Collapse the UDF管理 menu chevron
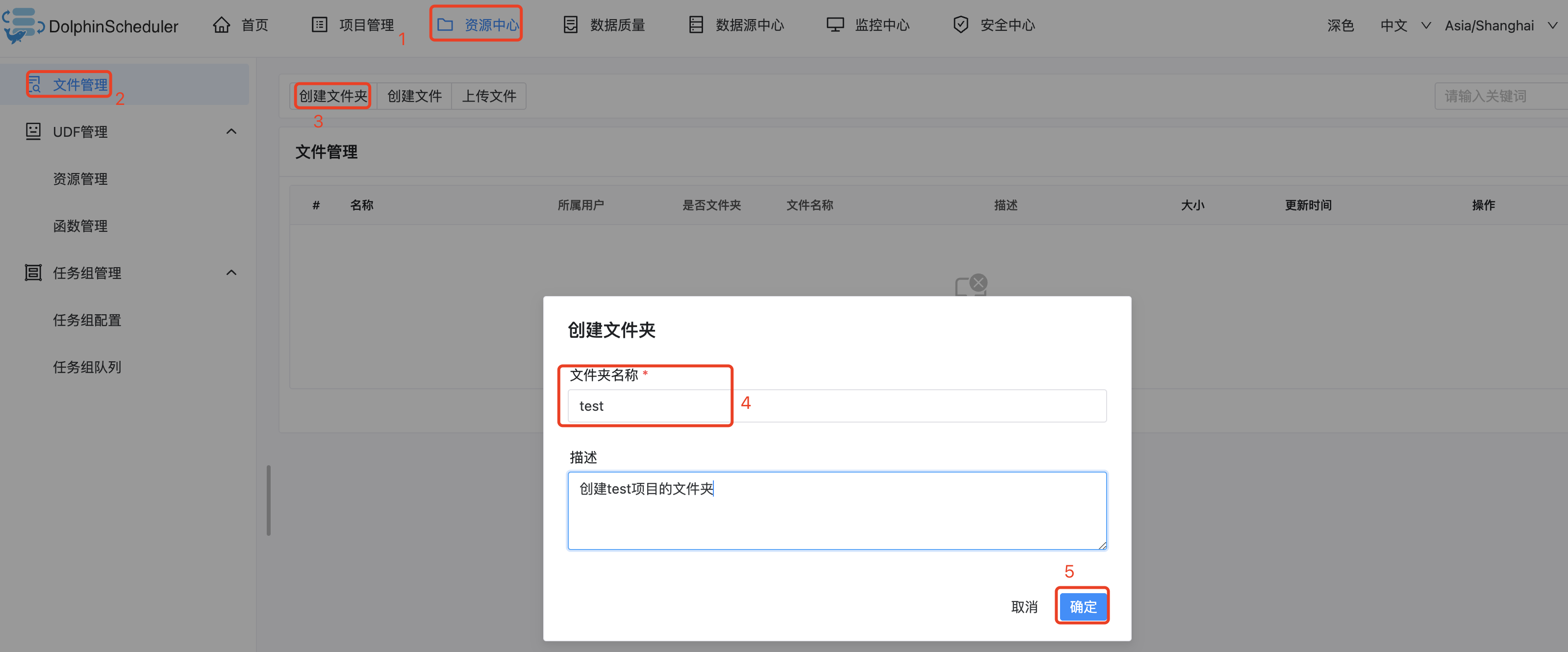This screenshot has width=1568, height=652. [231, 131]
